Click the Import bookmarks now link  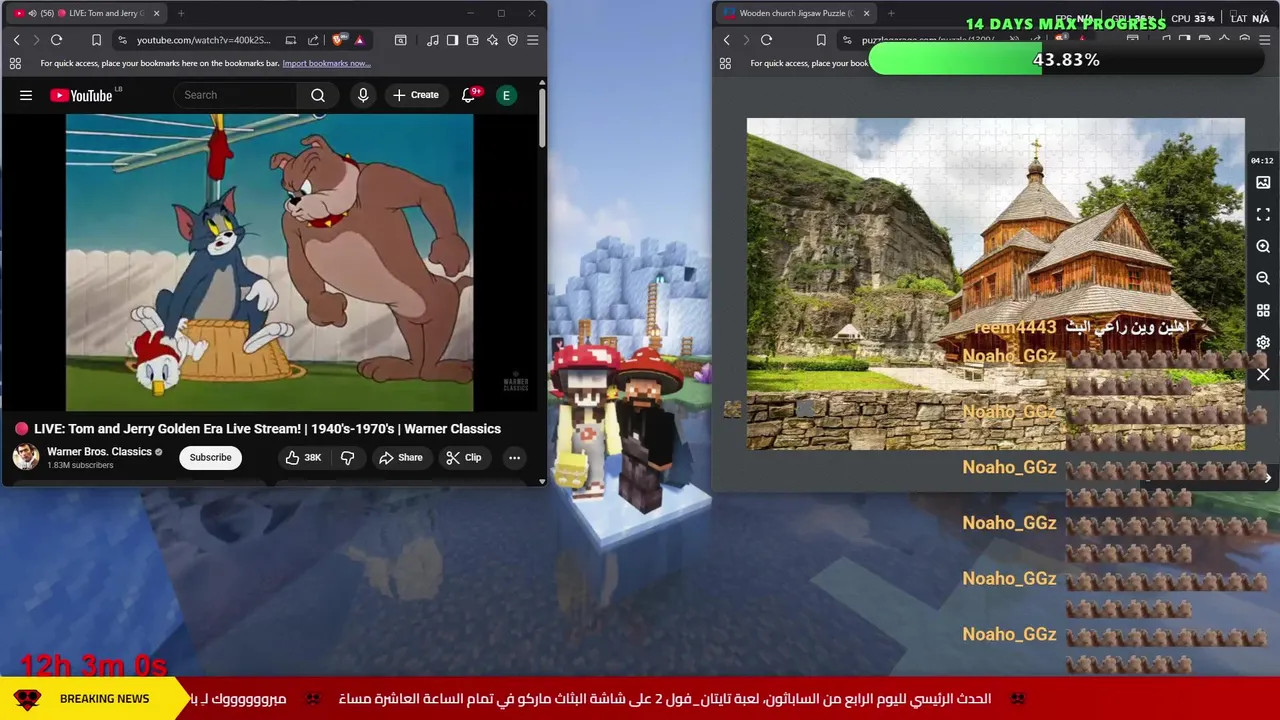pyautogui.click(x=326, y=63)
